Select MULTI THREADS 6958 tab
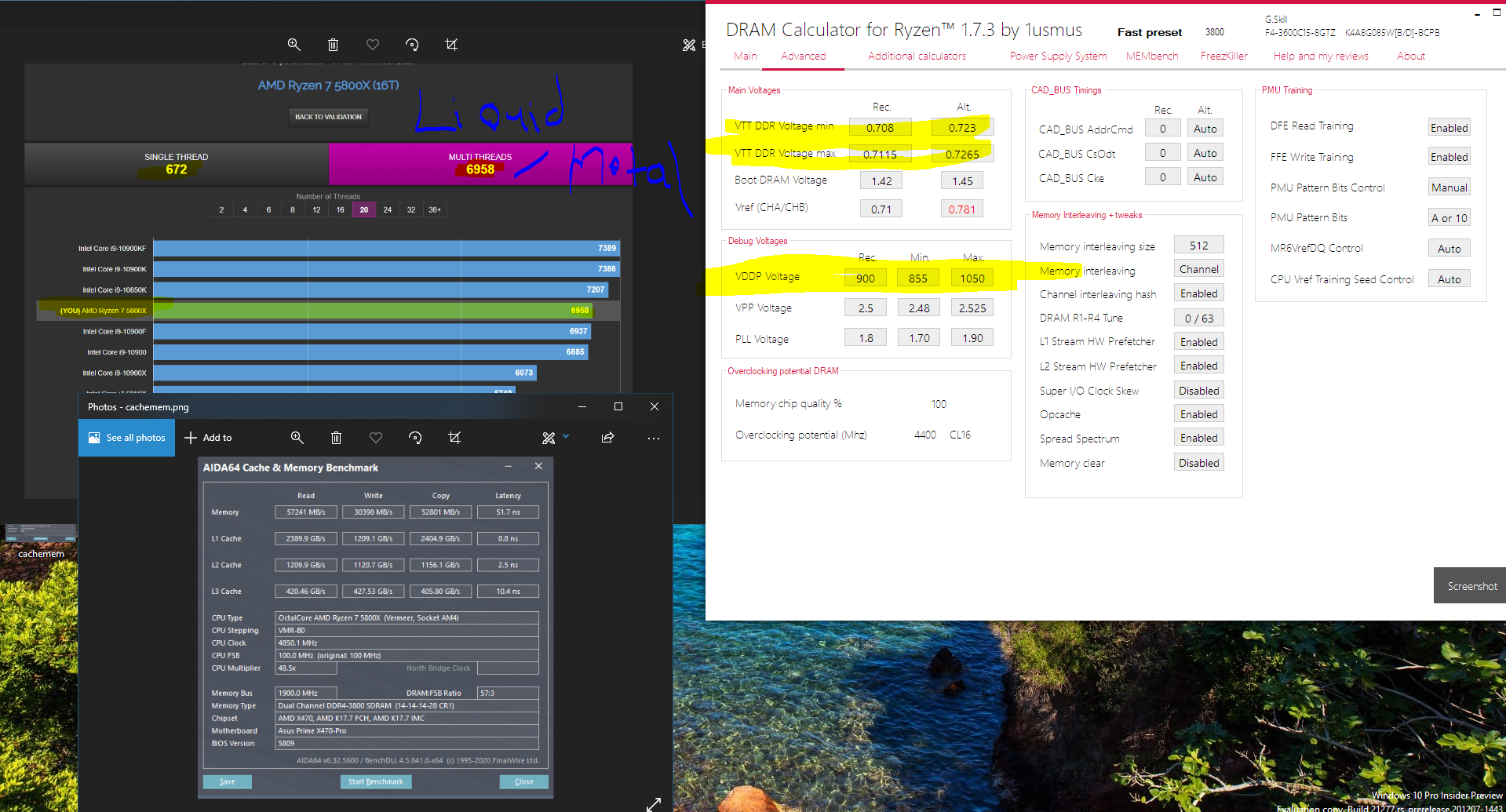The width and height of the screenshot is (1506, 812). (480, 163)
